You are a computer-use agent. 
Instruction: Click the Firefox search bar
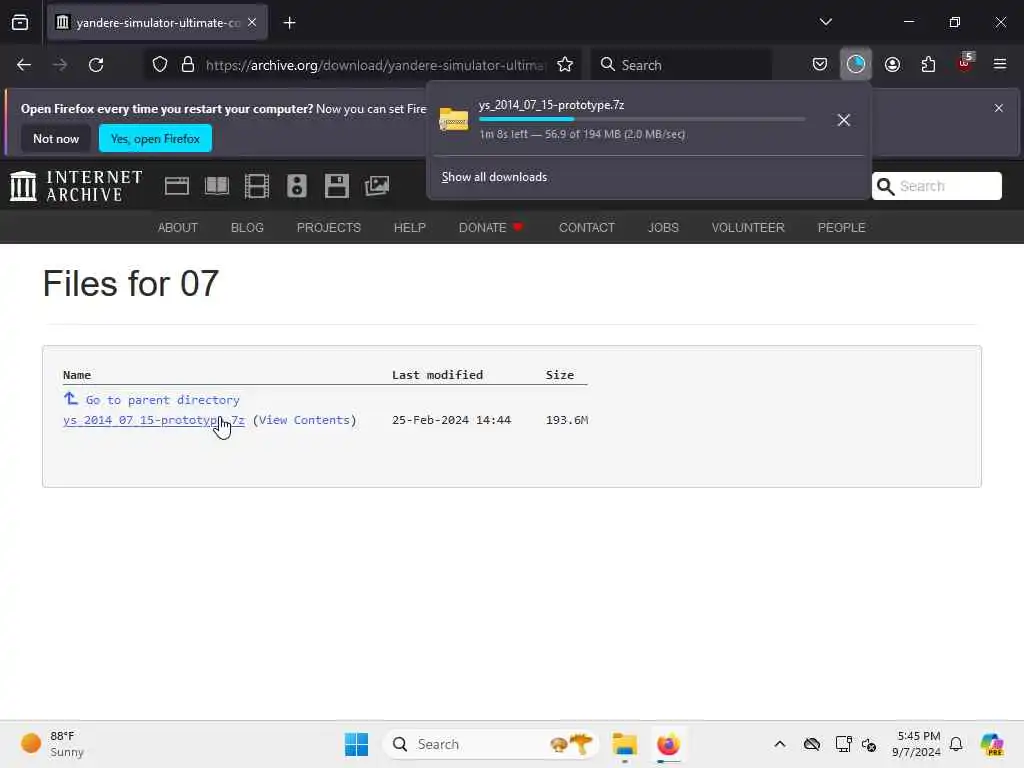coord(681,65)
